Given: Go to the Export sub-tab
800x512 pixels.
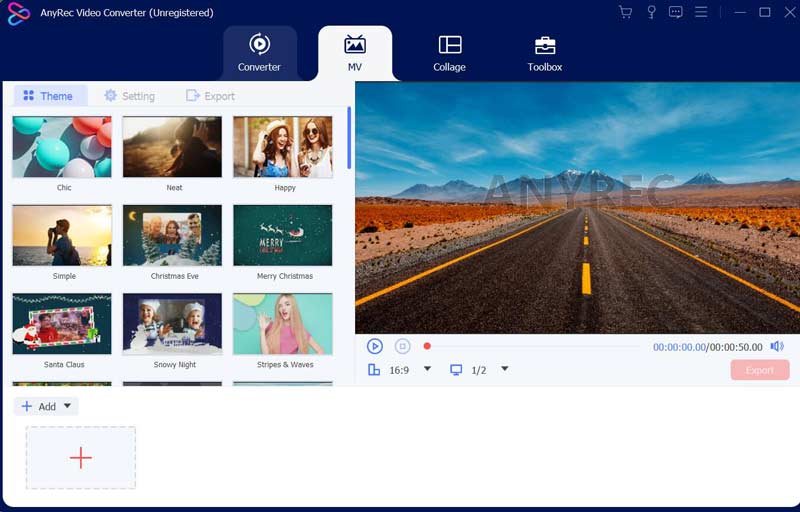Looking at the screenshot, I should click(210, 96).
